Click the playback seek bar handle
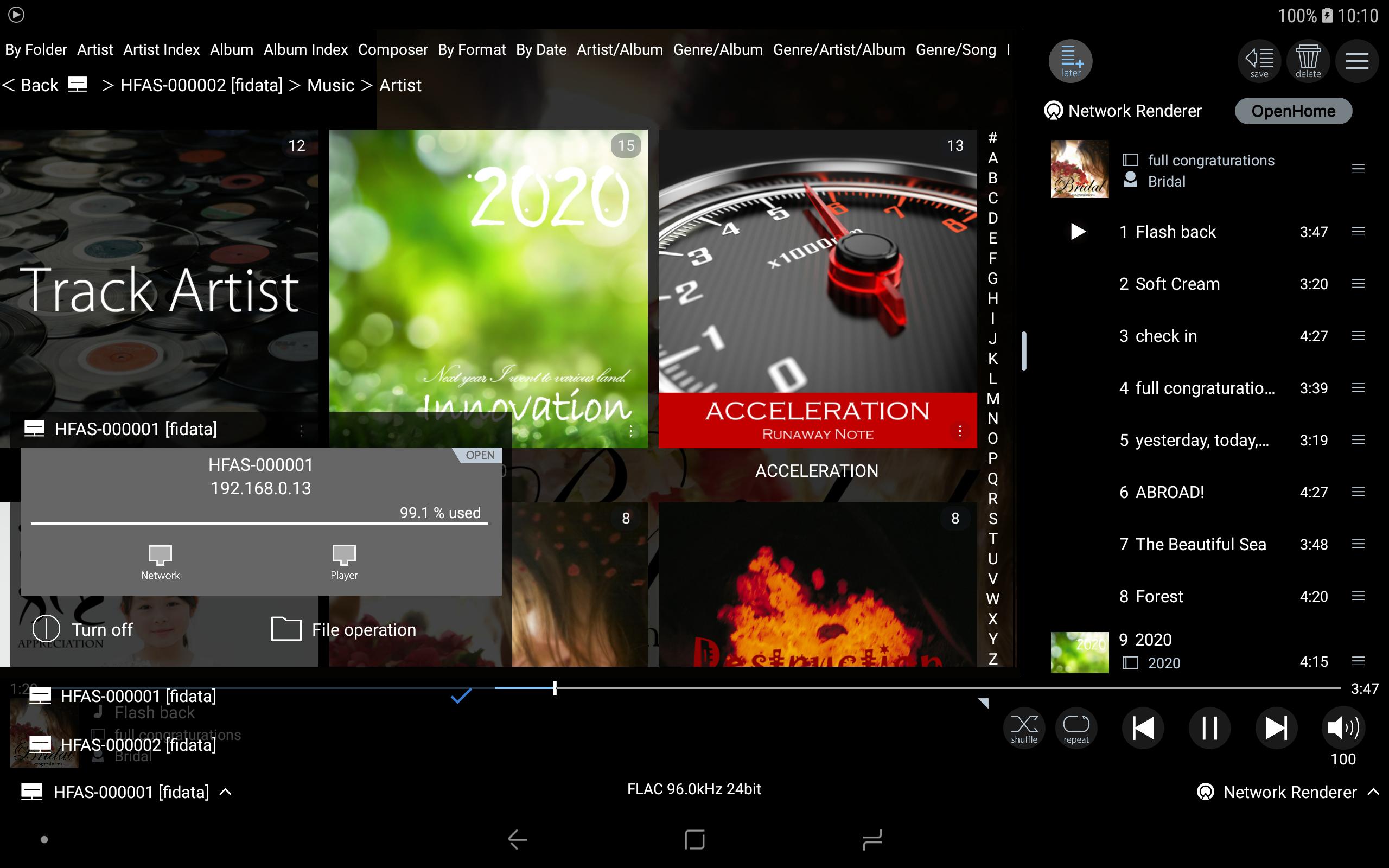The width and height of the screenshot is (1389, 868). 555,688
